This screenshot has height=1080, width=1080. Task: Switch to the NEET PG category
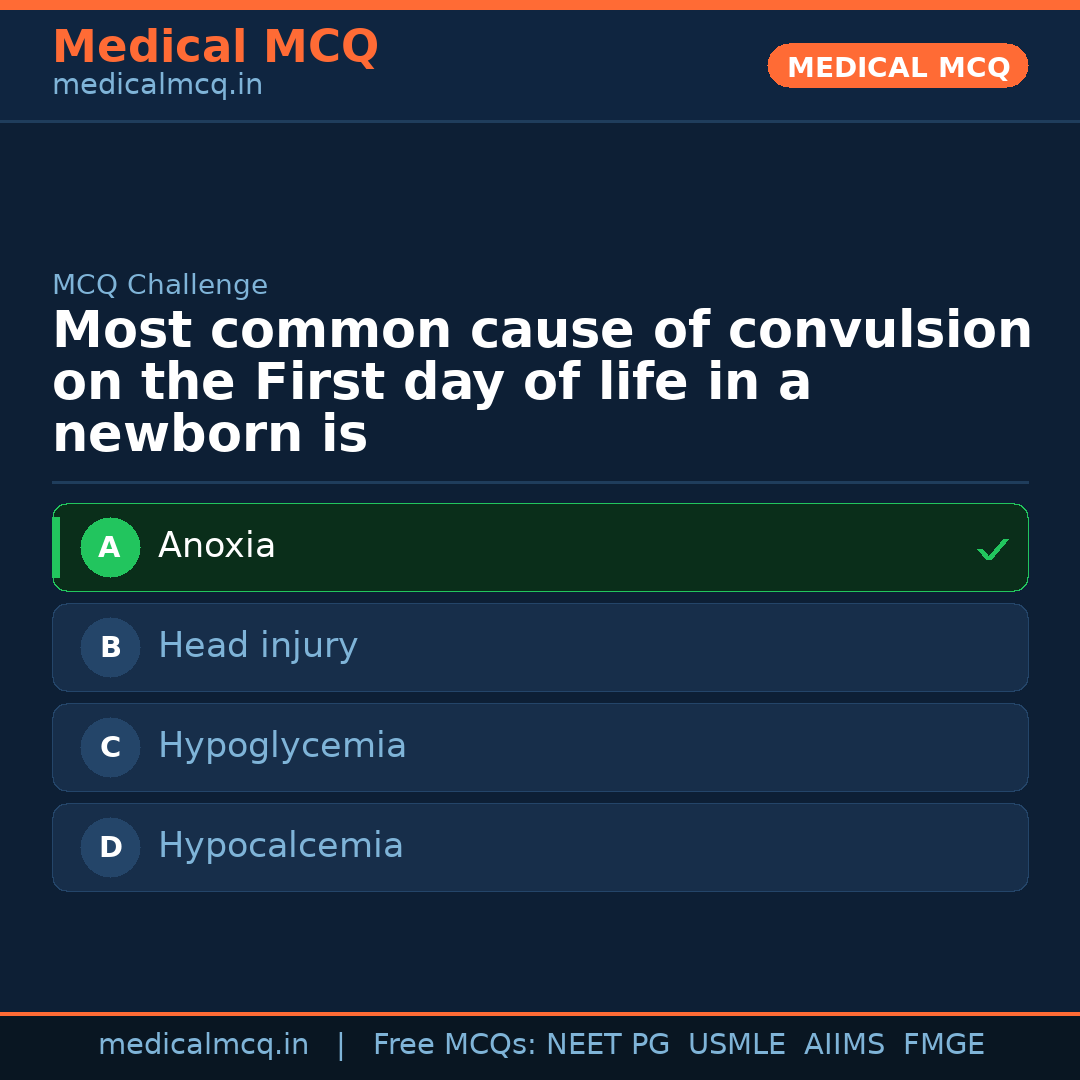pyautogui.click(x=607, y=1044)
